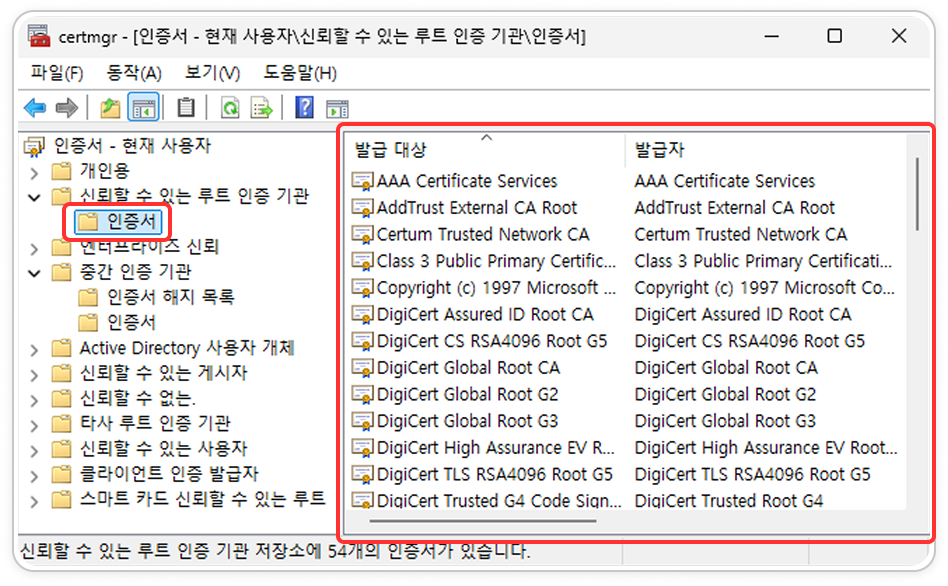Click the 개인용 folder icon

point(61,171)
